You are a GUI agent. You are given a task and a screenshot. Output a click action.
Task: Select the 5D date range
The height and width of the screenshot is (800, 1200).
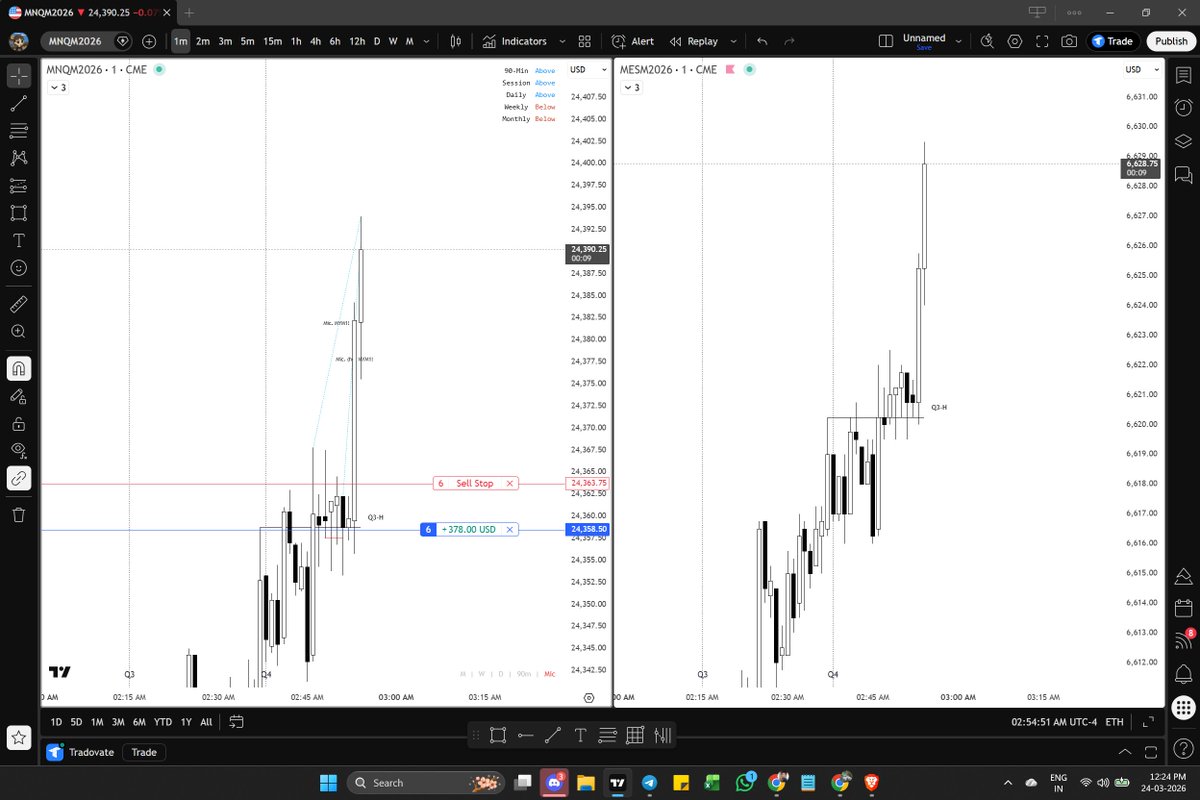76,722
